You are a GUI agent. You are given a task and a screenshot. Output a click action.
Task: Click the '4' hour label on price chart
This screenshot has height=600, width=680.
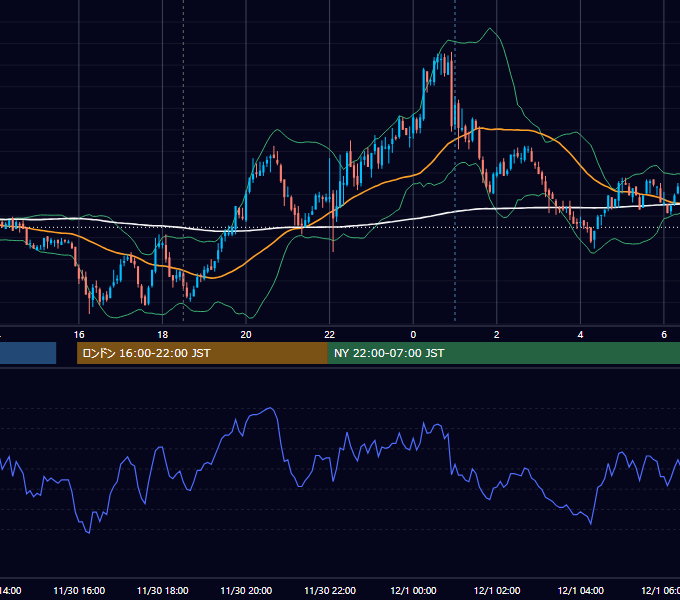click(580, 335)
